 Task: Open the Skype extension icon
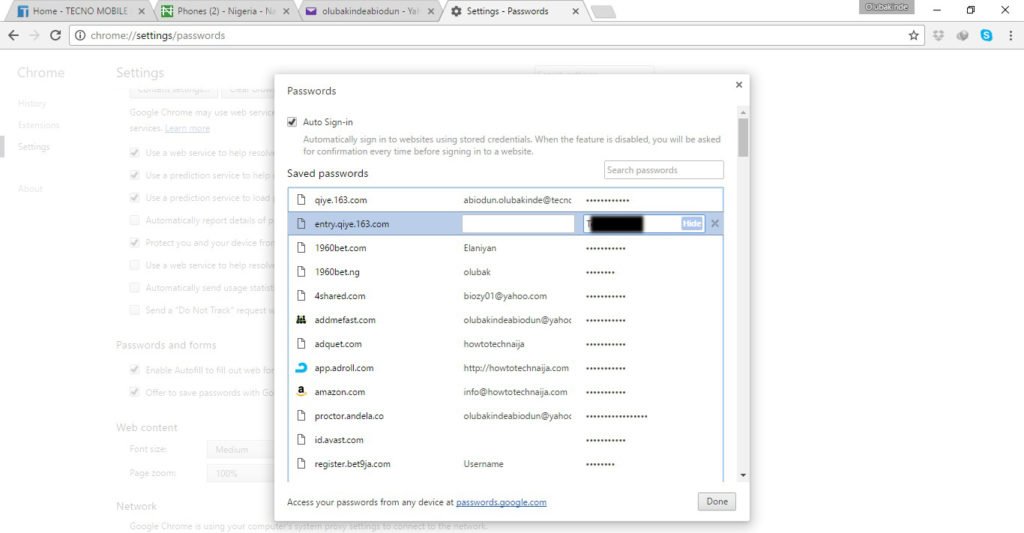[x=986, y=35]
